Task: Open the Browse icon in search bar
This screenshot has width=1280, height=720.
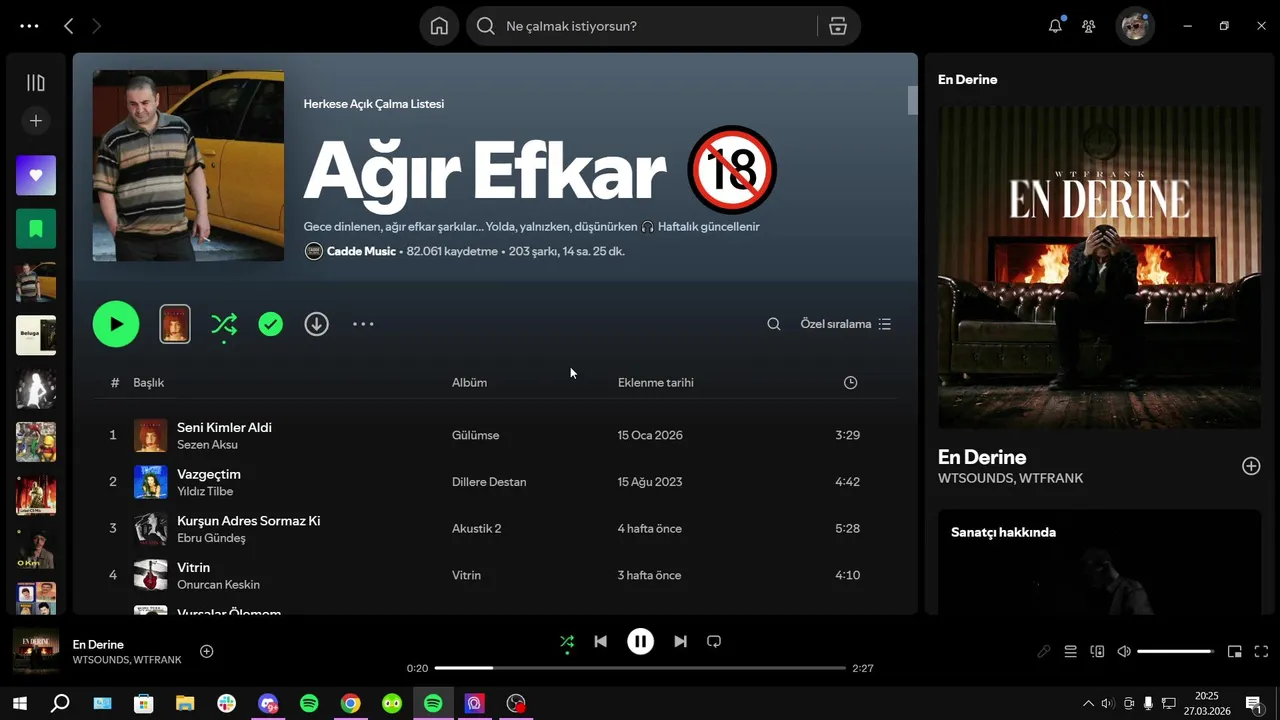Action: (x=838, y=26)
